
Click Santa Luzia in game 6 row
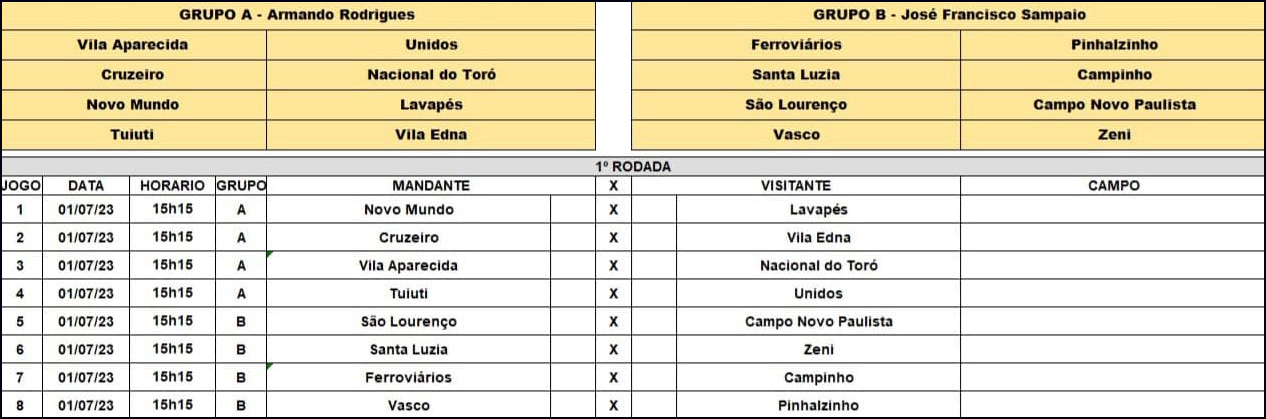pos(408,350)
